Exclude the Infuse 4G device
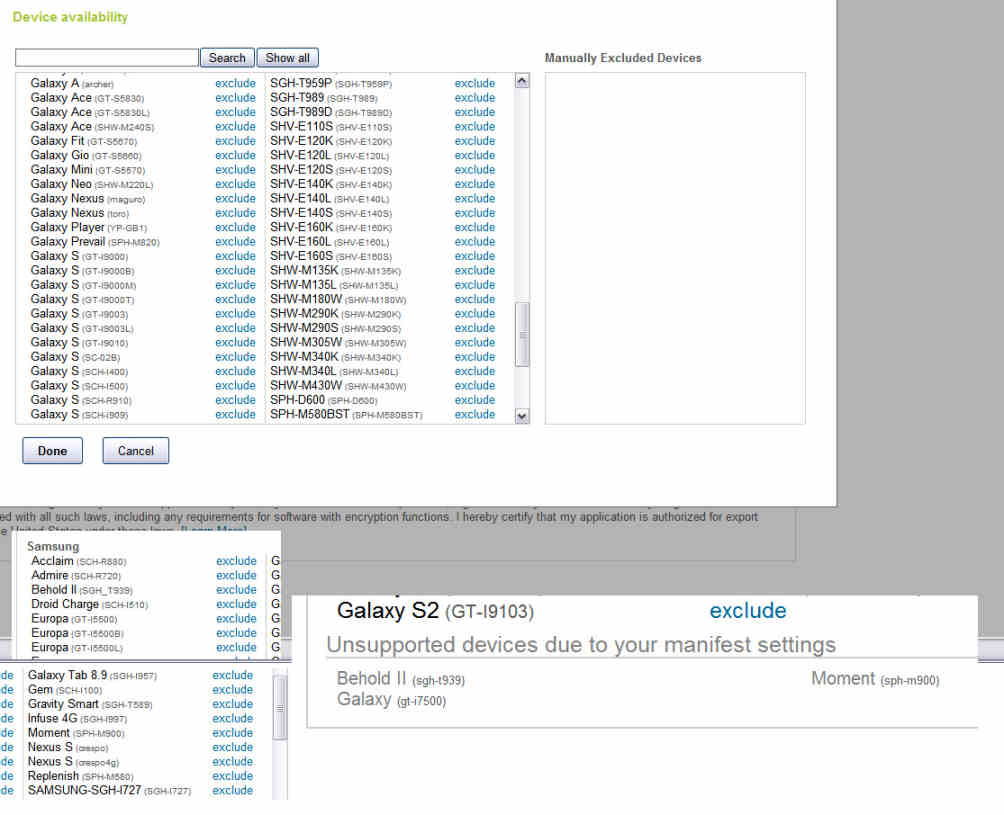 click(232, 719)
